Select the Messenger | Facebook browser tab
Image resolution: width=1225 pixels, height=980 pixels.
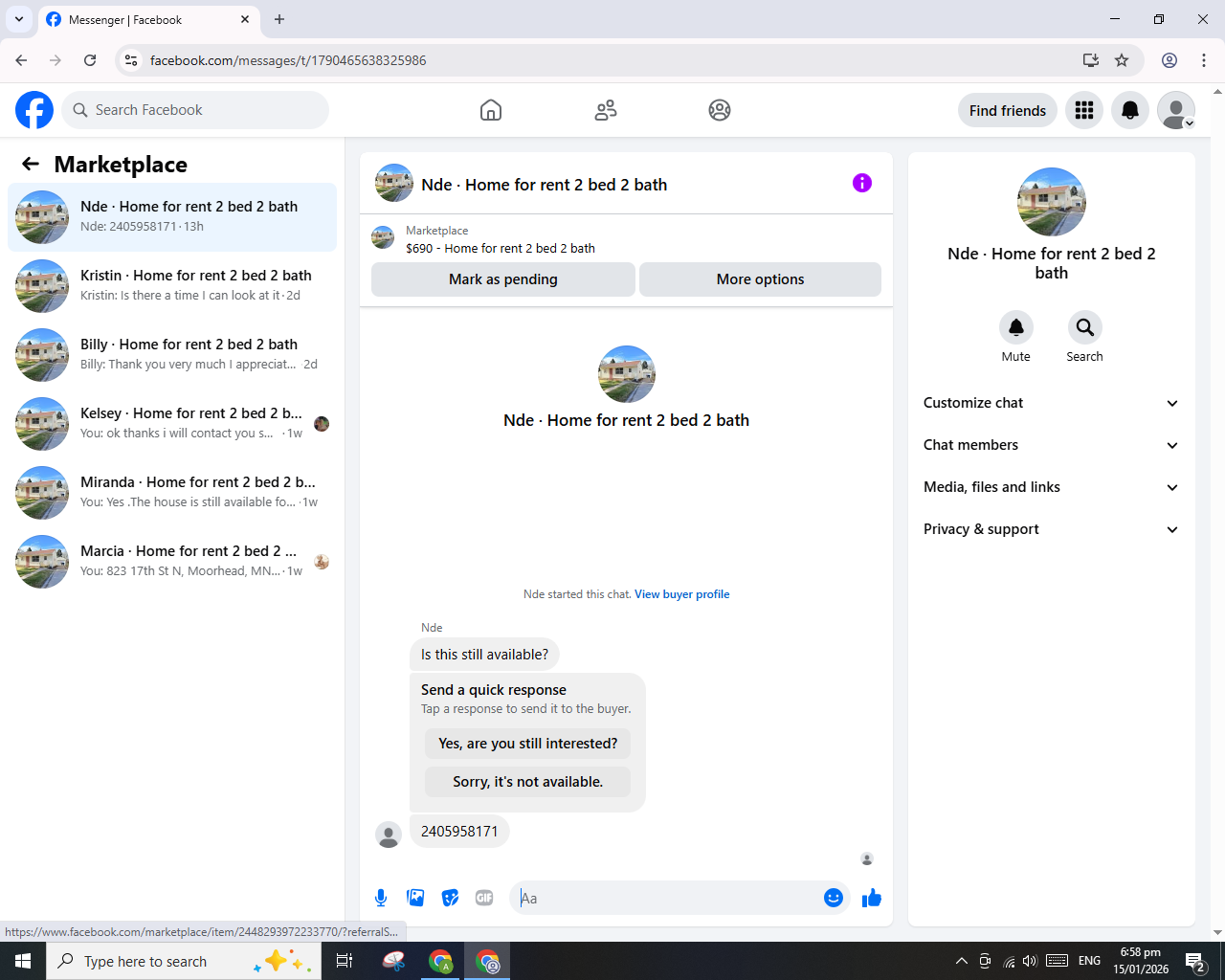(x=148, y=19)
